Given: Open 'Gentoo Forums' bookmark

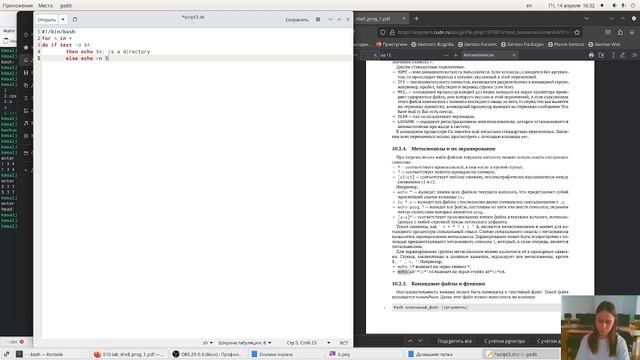Looking at the screenshot, I should pyautogui.click(x=477, y=44).
